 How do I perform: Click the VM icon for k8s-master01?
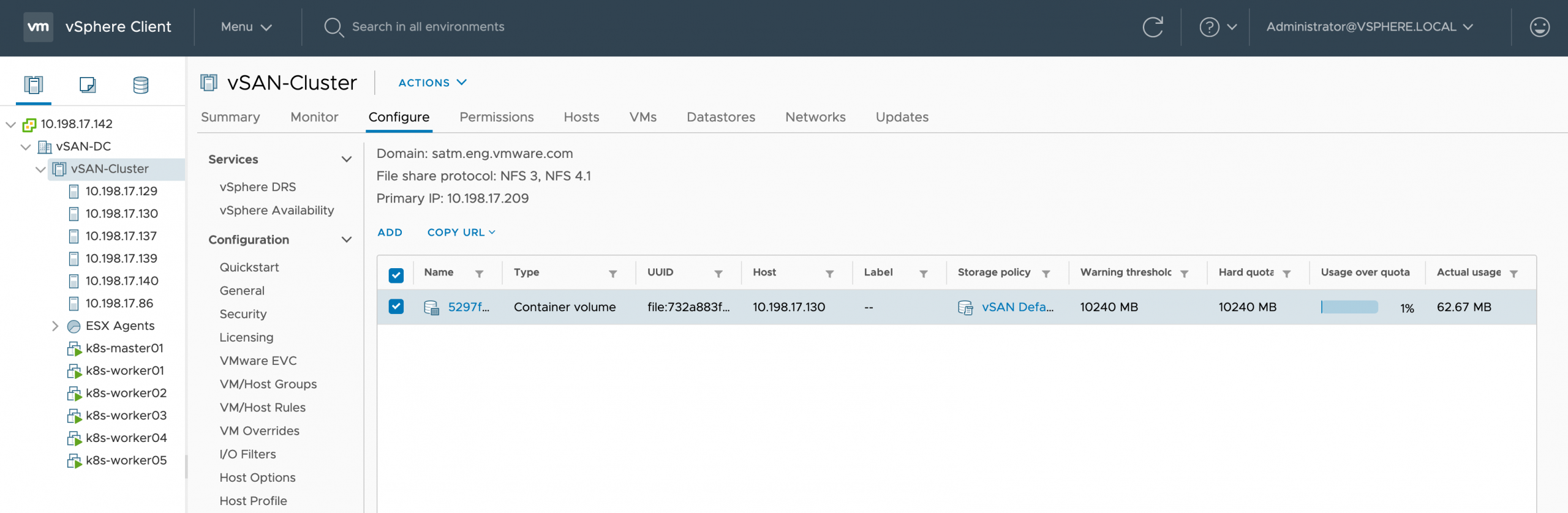point(74,349)
